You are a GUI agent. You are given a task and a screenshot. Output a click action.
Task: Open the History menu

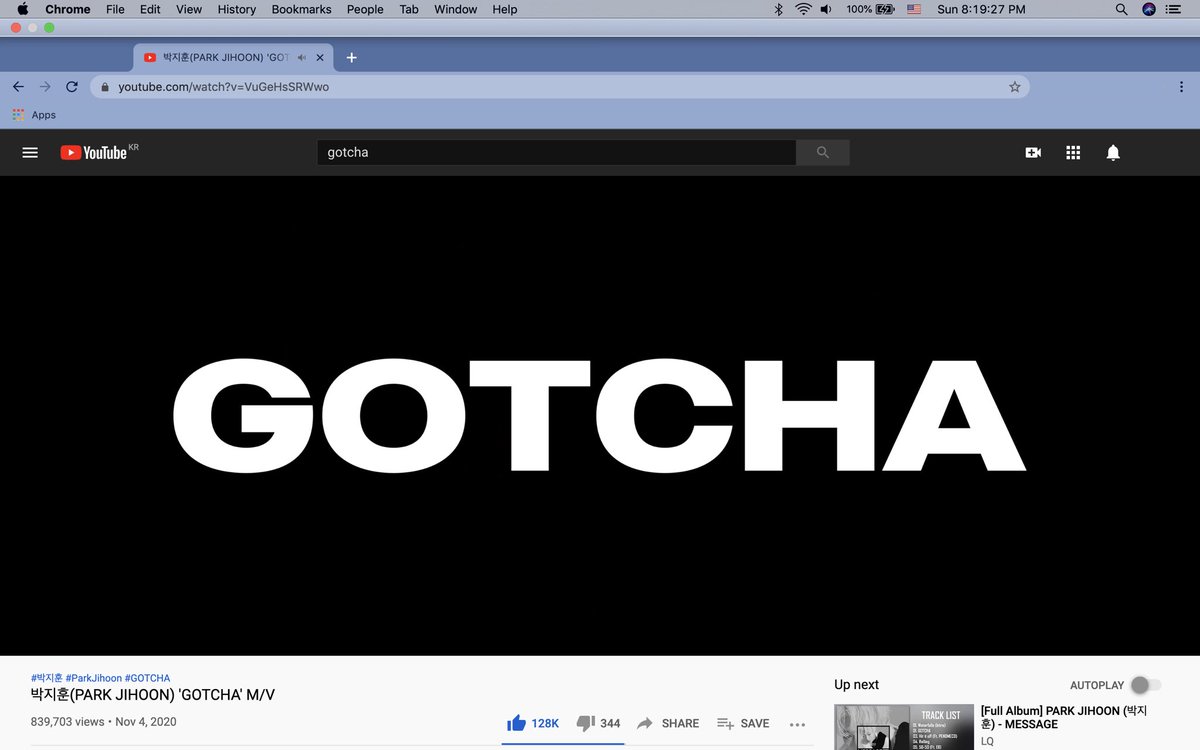pyautogui.click(x=236, y=9)
